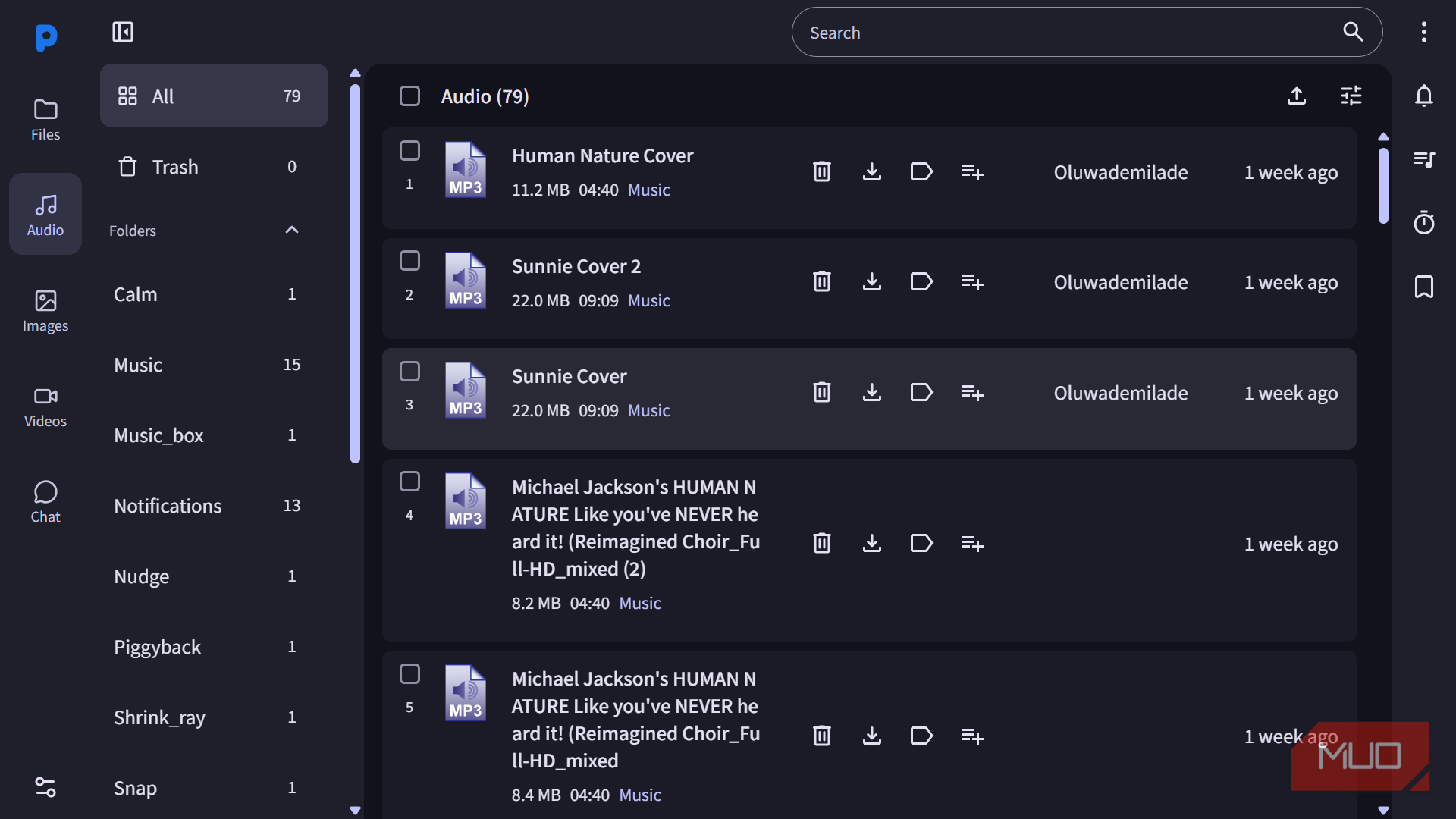Screen dimensions: 1456x819
Task: Open the Images section
Action: pos(45,311)
